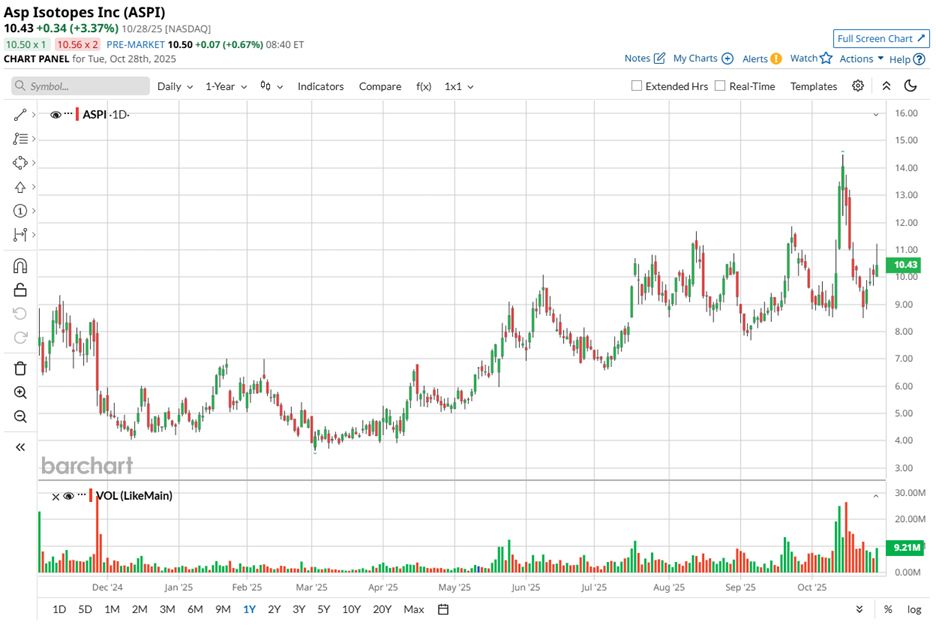Select the numbered circle tool
This screenshot has height=631, width=936.
pos(20,211)
